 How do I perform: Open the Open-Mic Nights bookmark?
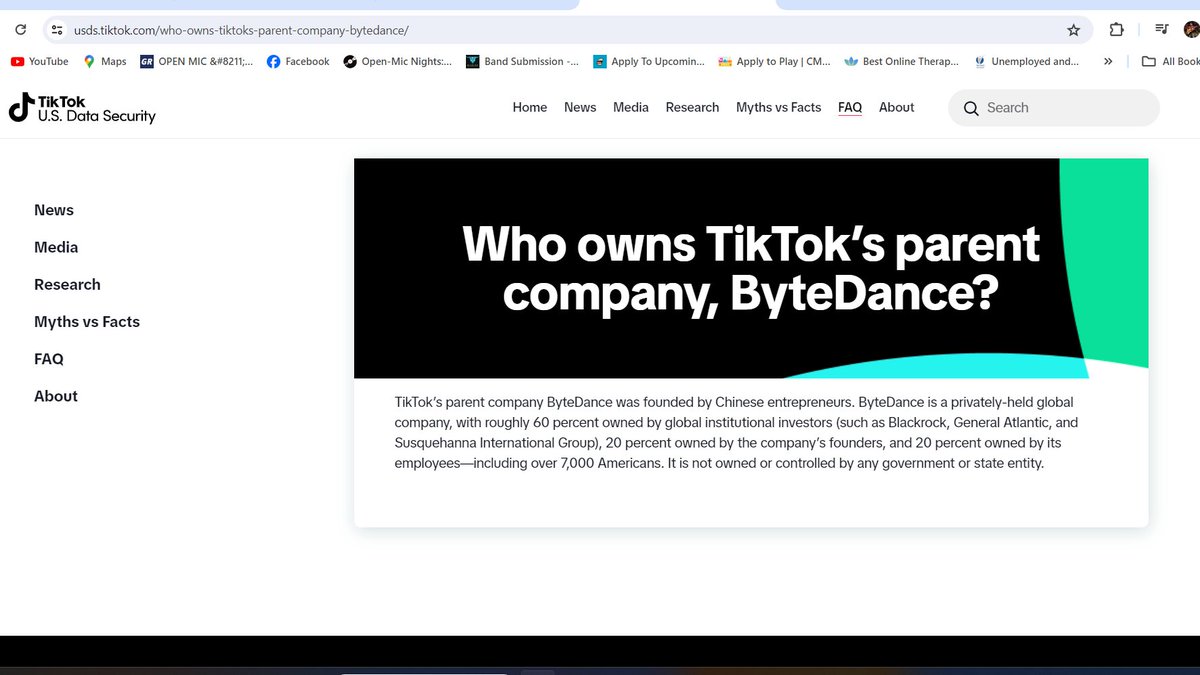pyautogui.click(x=398, y=61)
